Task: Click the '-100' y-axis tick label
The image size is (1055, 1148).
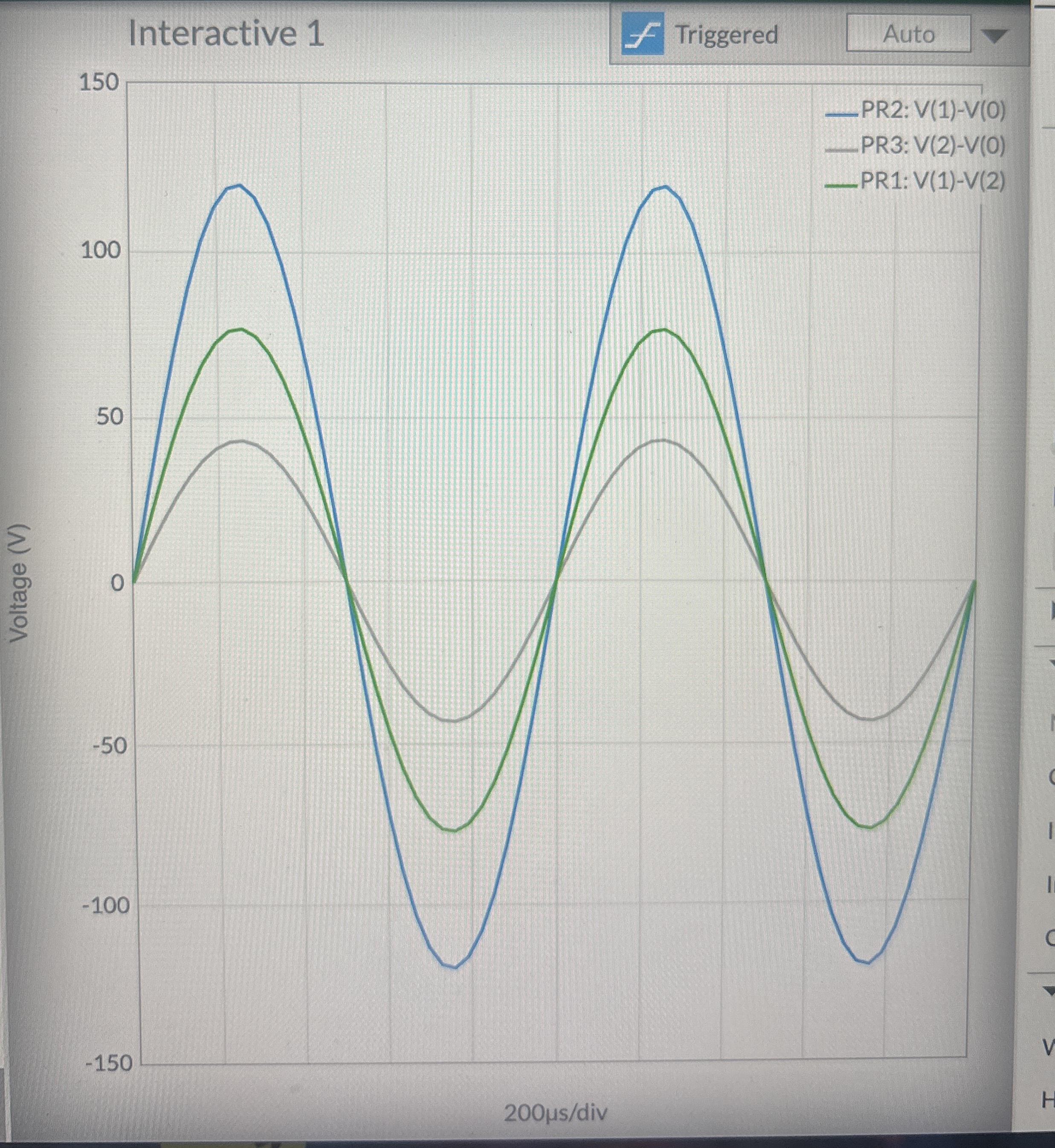Action: (106, 905)
